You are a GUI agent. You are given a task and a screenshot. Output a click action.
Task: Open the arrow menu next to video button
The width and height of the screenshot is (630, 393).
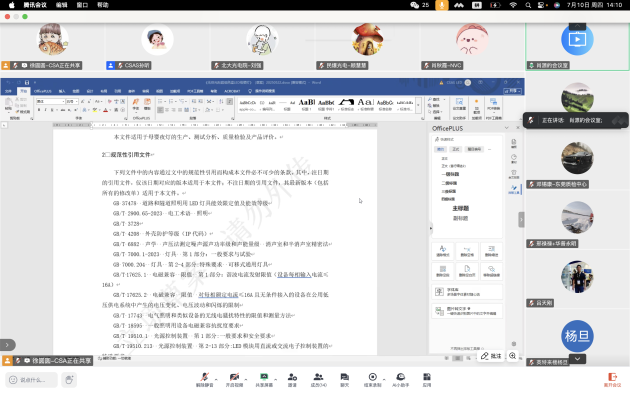[246, 379]
